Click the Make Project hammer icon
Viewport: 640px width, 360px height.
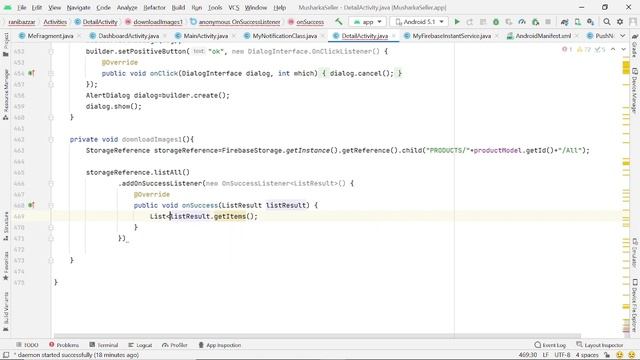[339, 22]
